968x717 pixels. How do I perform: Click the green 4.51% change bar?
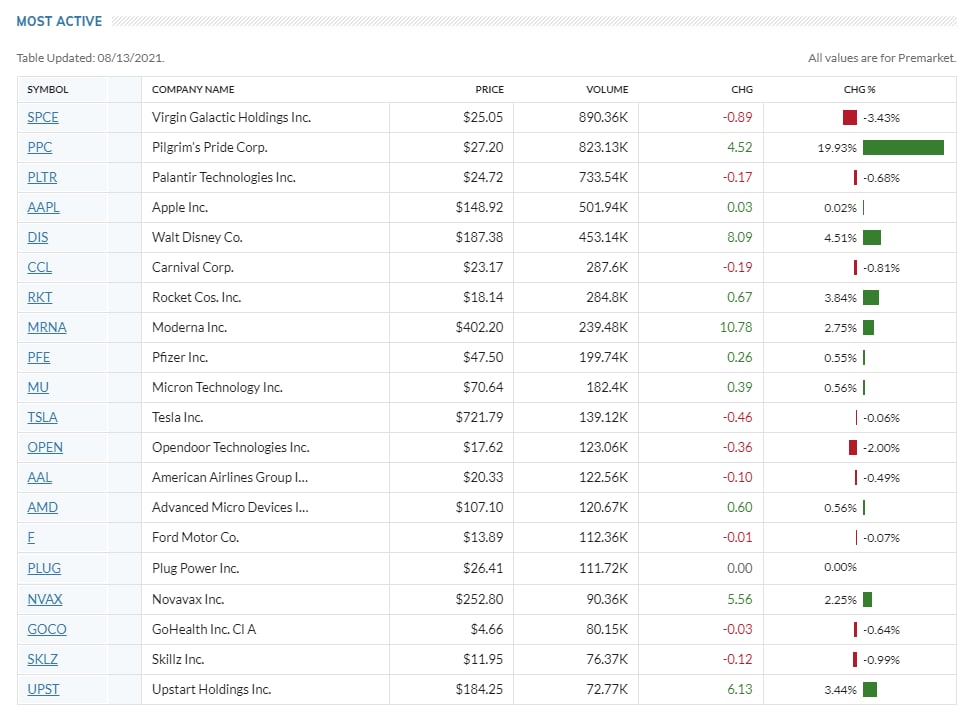click(872, 237)
